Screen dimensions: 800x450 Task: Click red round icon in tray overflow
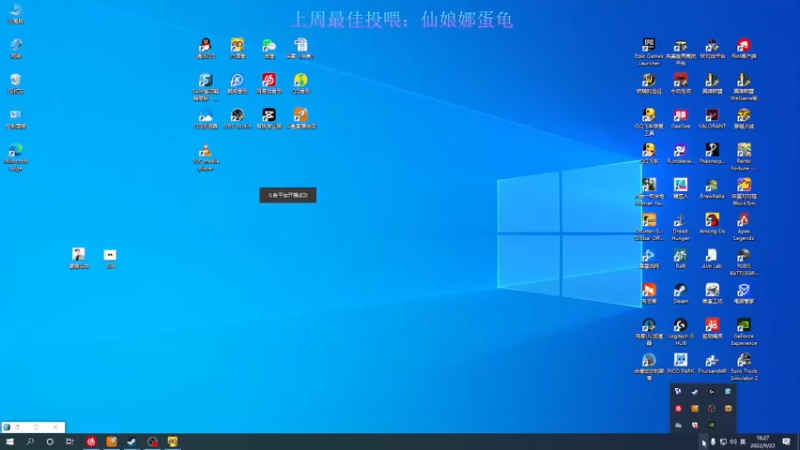[678, 409]
